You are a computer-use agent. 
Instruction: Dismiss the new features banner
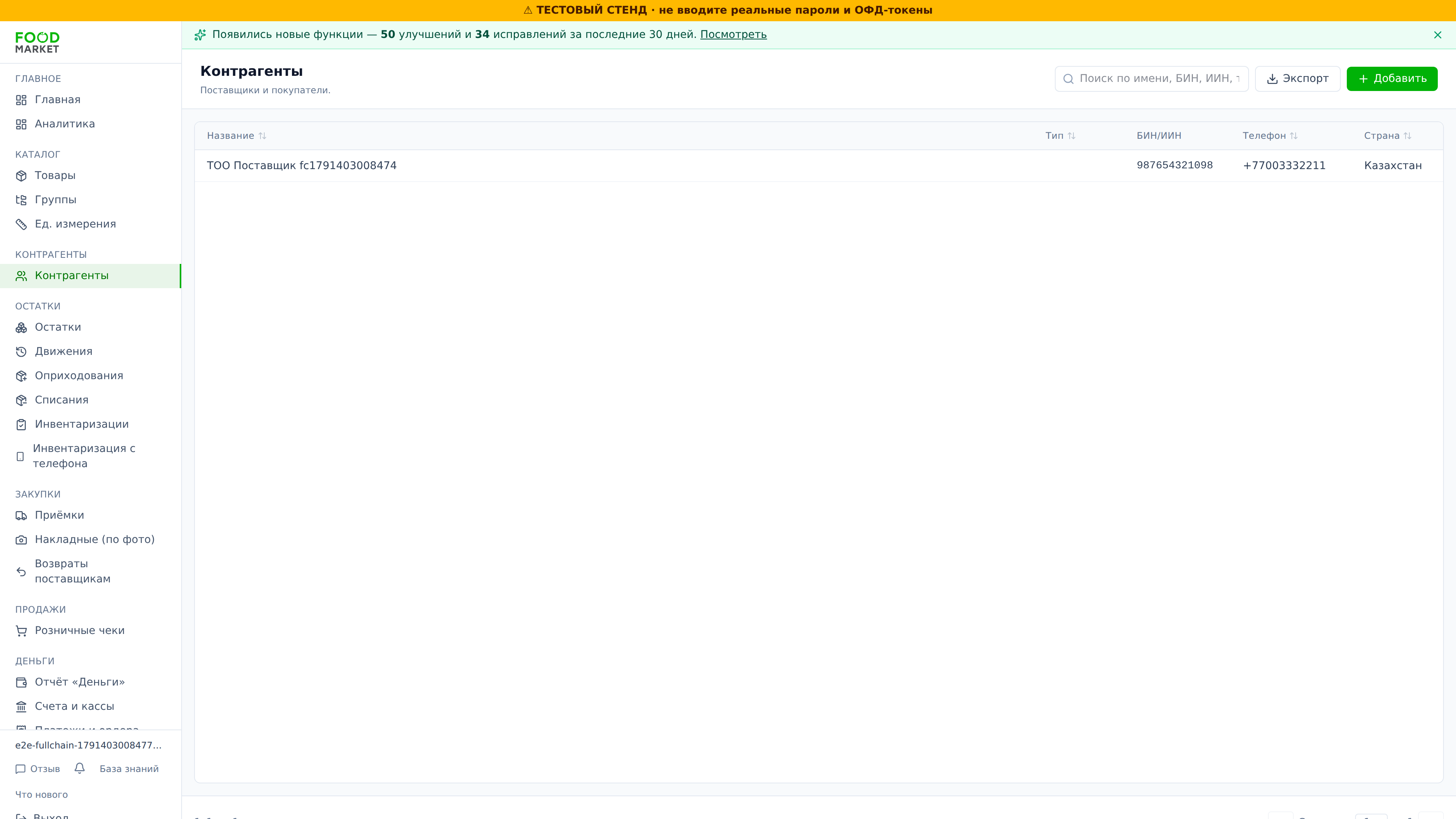(x=1437, y=35)
